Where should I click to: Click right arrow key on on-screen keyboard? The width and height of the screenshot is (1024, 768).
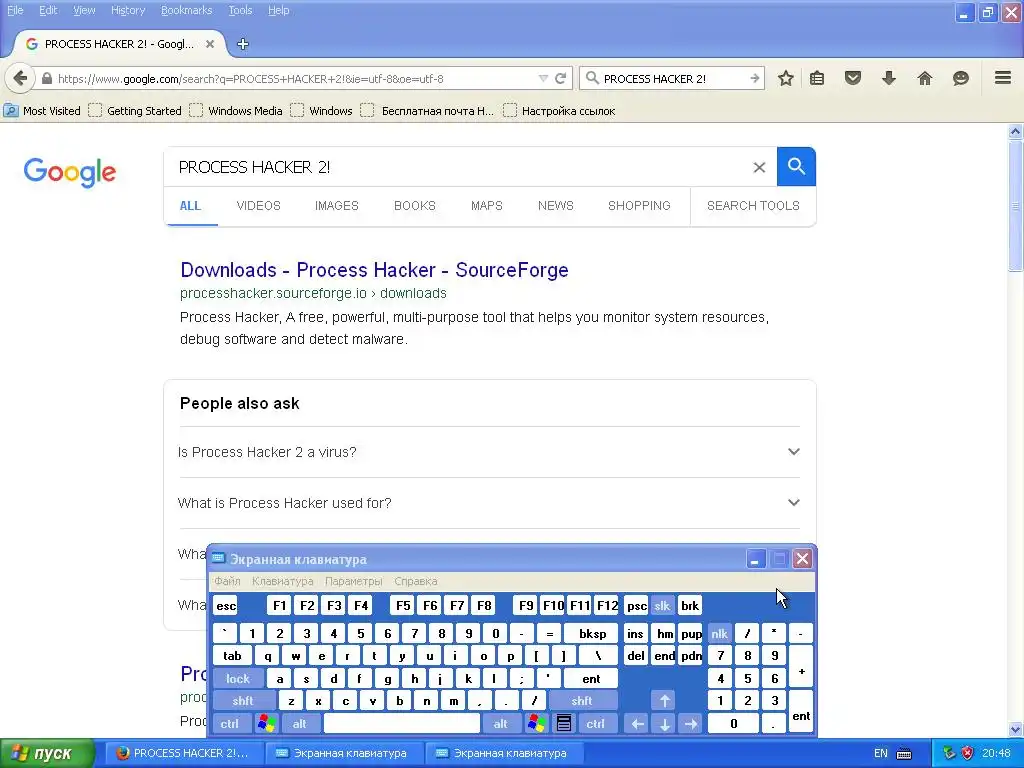[691, 723]
